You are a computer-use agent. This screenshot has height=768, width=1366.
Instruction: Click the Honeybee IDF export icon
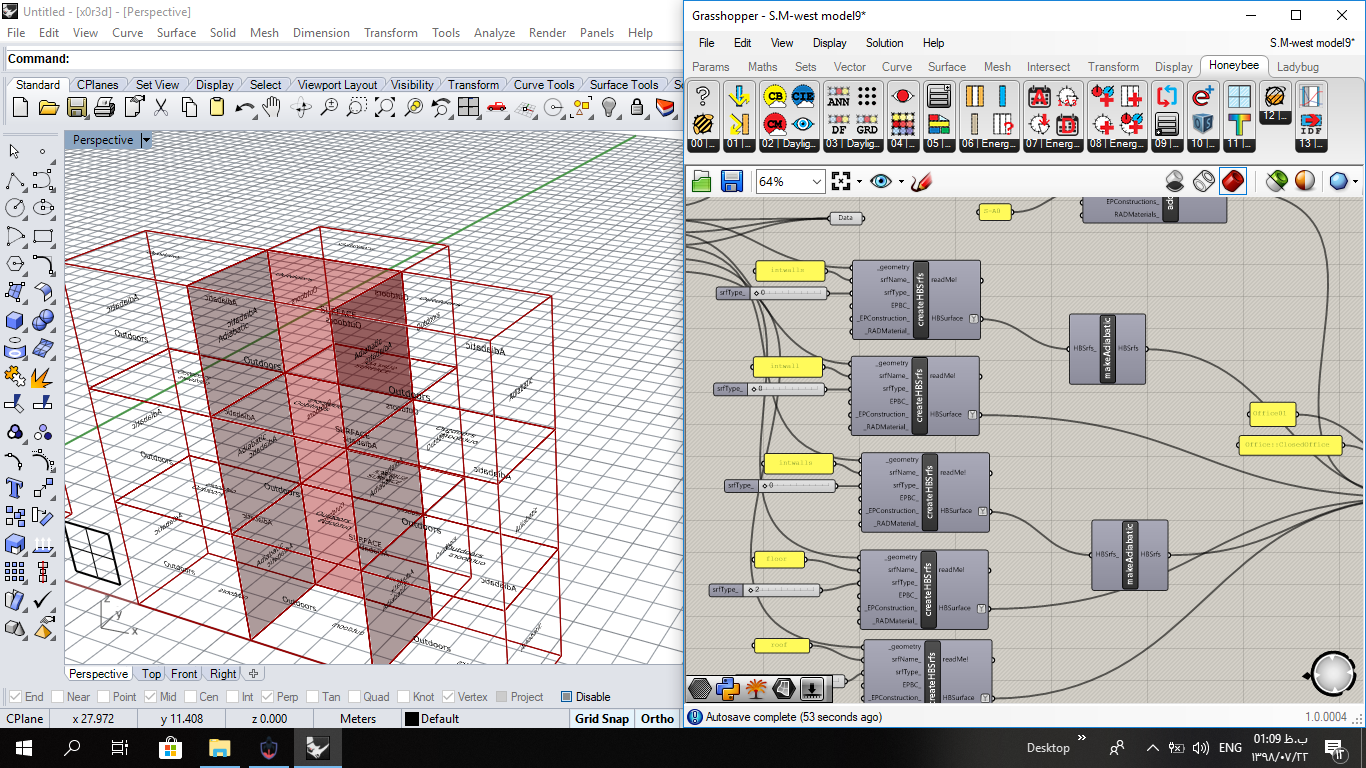coord(1310,124)
